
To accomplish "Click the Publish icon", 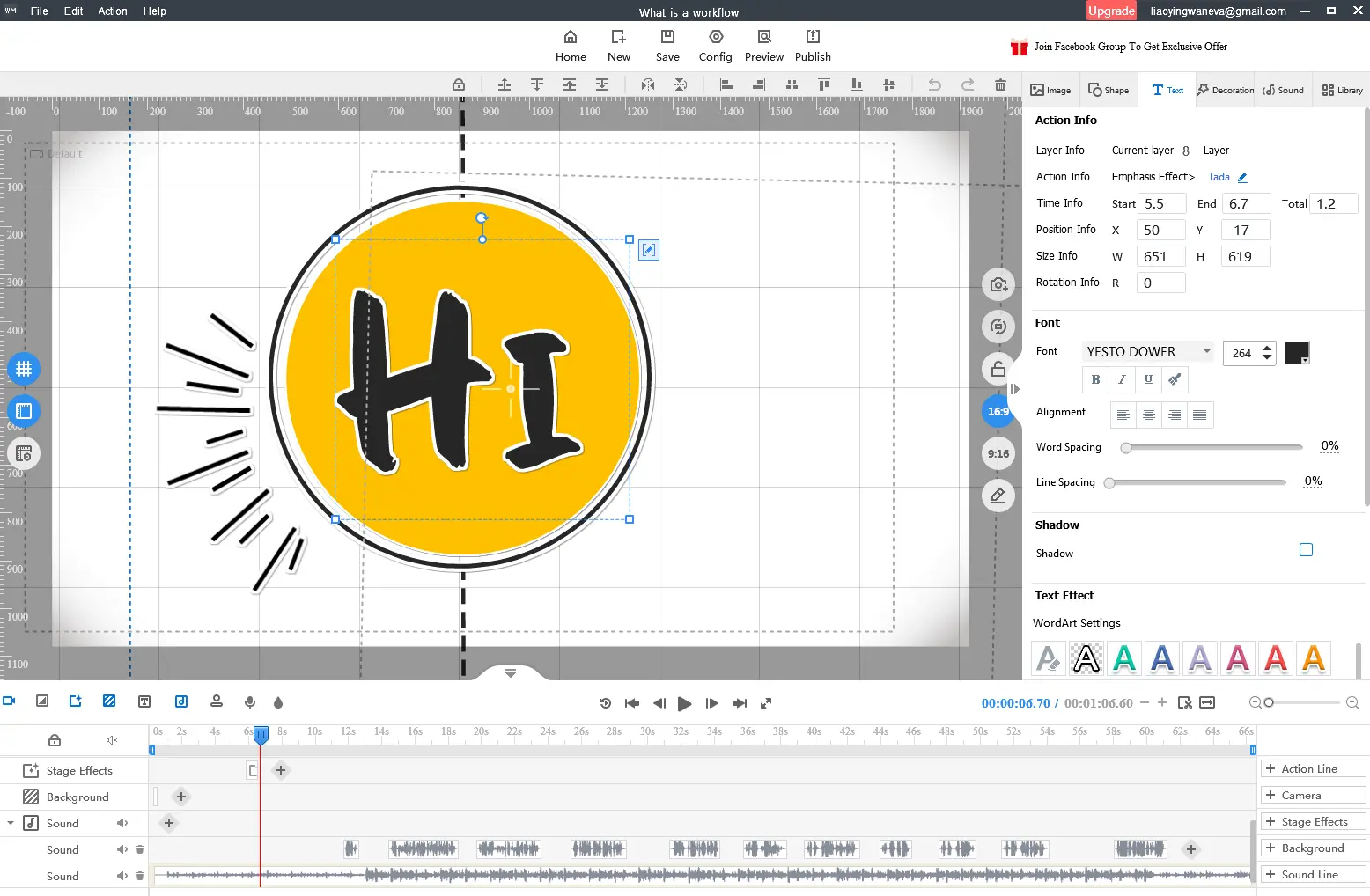I will pos(812,37).
